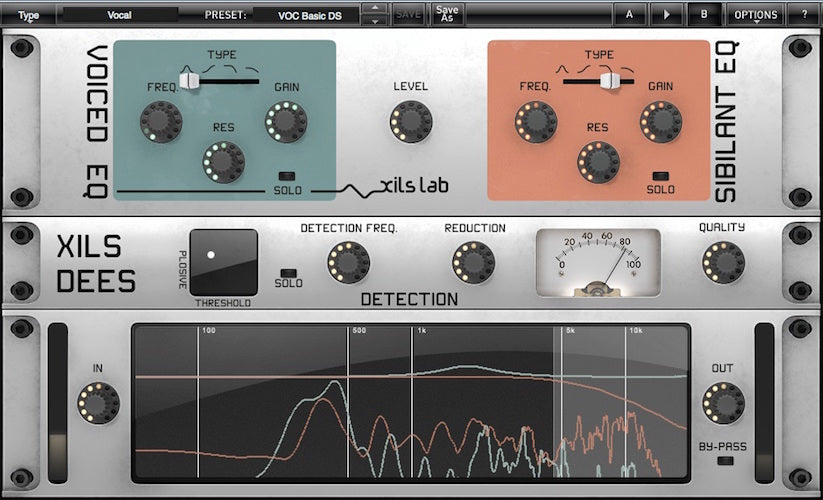Turn the Voiced EQ frequency knob
Screen dimensions: 823x500
click(x=161, y=121)
